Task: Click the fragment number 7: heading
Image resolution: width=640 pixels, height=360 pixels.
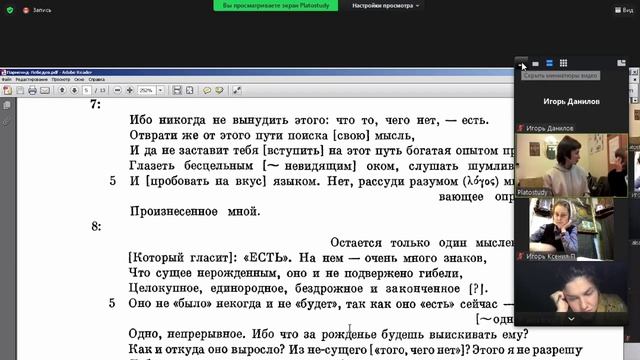Action: coord(96,104)
